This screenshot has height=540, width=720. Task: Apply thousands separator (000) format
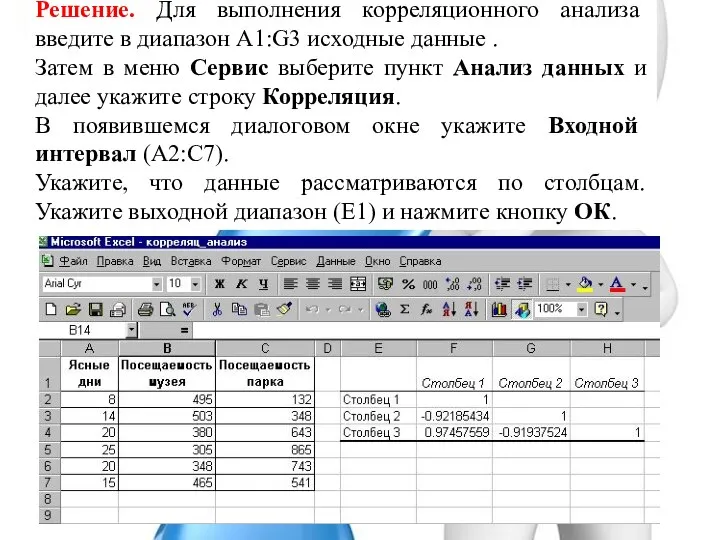430,284
